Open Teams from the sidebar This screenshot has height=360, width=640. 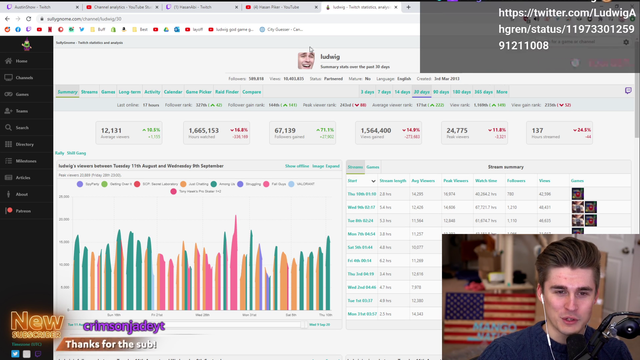pos(22,111)
